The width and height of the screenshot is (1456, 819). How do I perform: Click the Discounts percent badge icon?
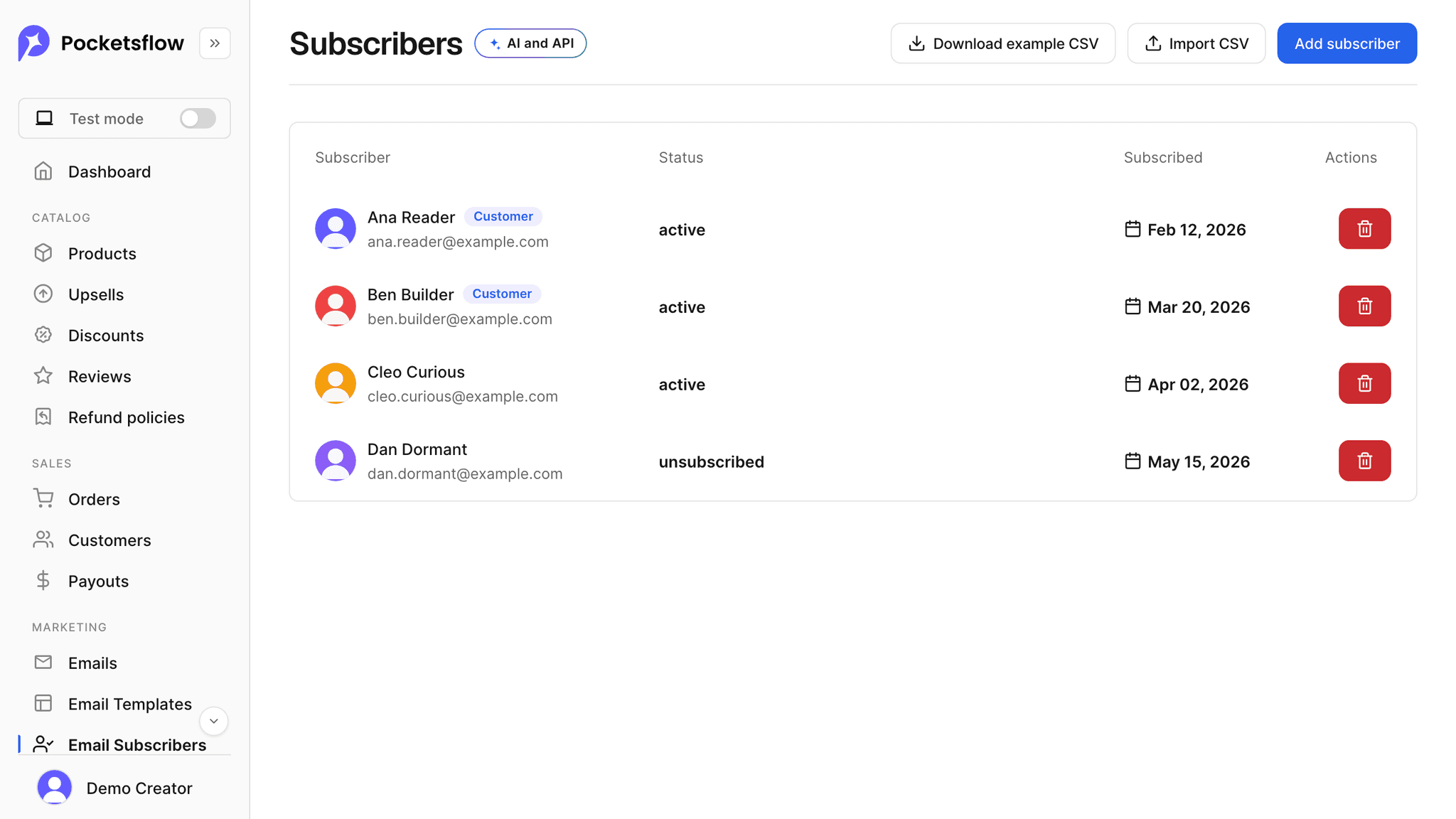(x=43, y=335)
